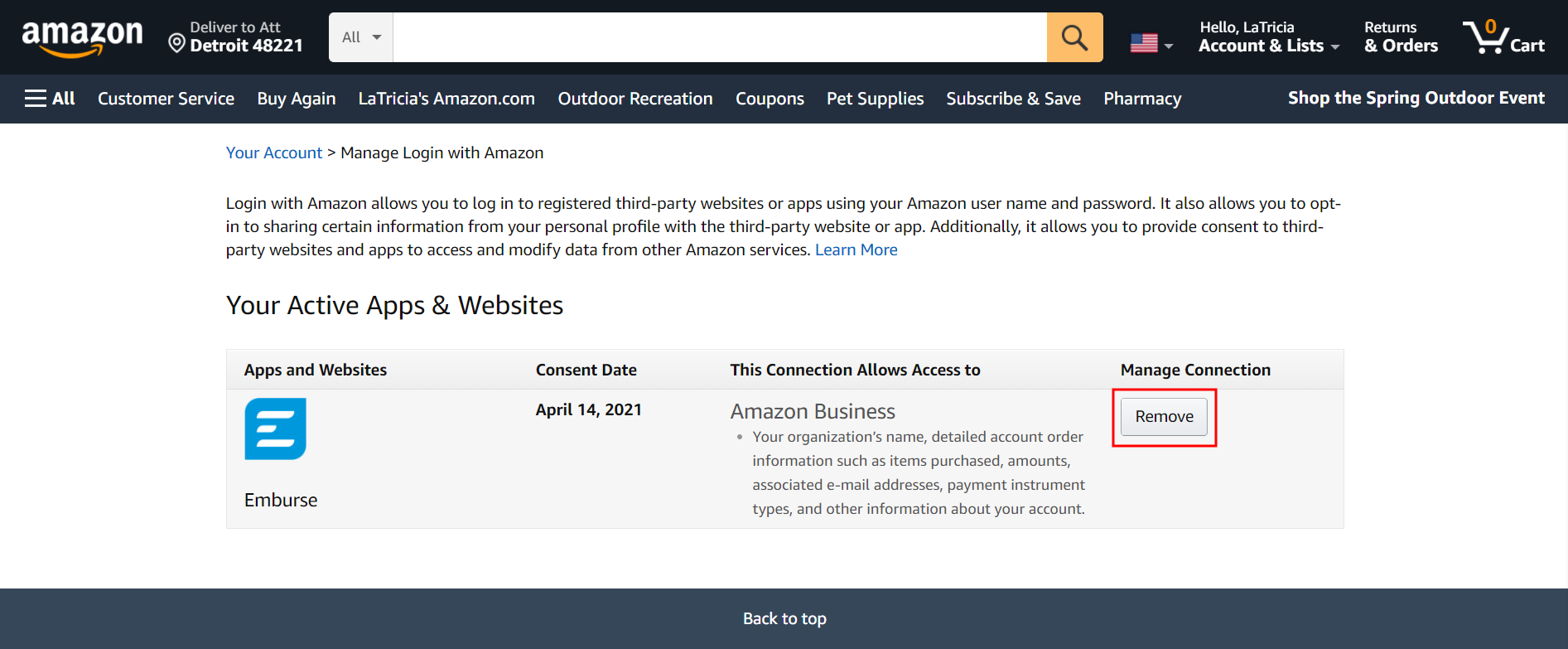Click the US flag language icon
This screenshot has width=1568, height=649.
tap(1144, 43)
